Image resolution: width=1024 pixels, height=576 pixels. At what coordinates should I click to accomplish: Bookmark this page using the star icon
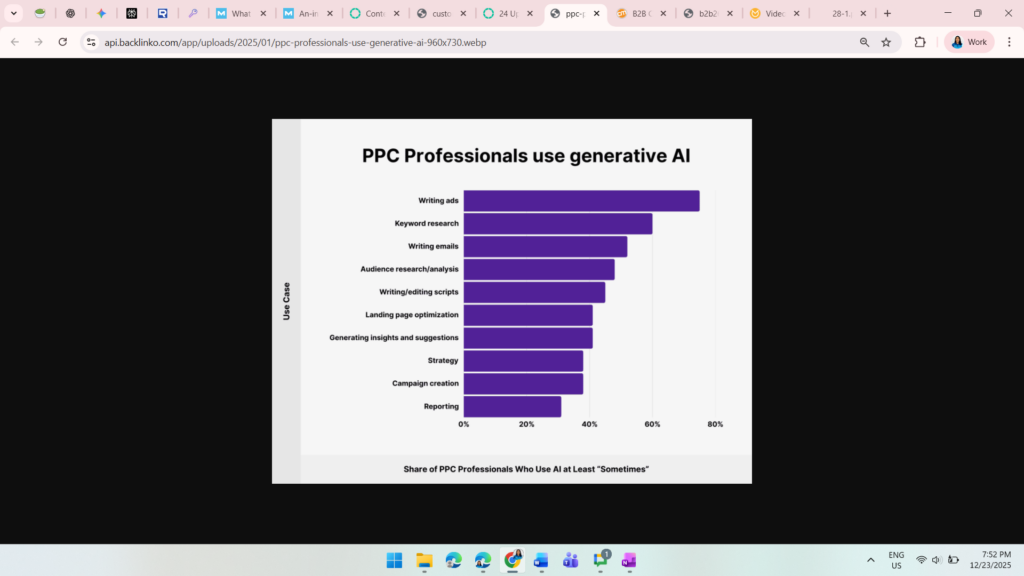888,42
